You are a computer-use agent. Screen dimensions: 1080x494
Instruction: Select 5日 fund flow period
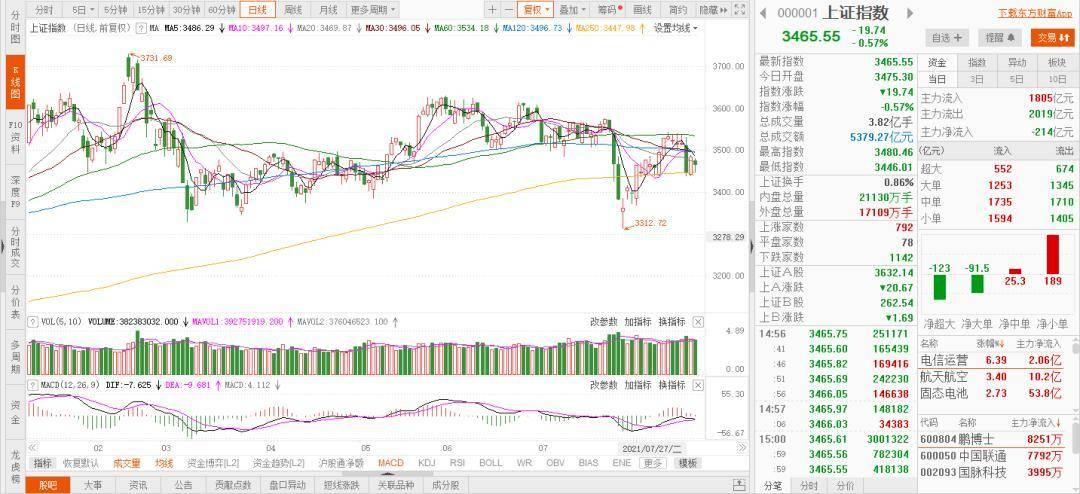coord(1017,79)
